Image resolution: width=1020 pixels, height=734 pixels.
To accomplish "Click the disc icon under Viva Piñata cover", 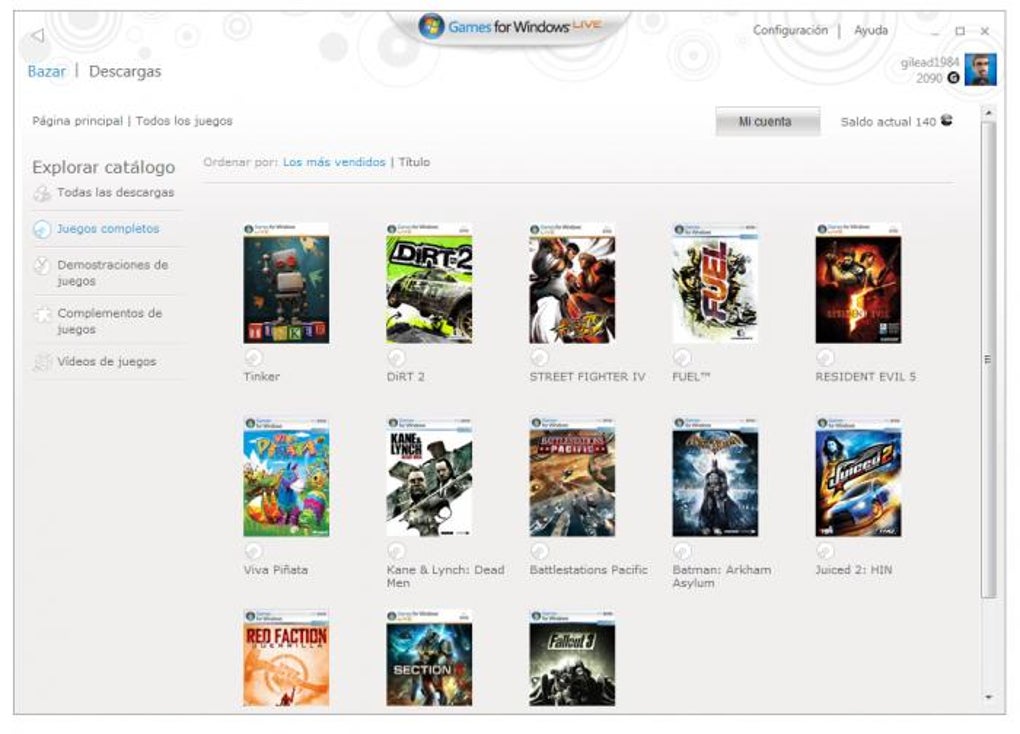I will point(253,551).
